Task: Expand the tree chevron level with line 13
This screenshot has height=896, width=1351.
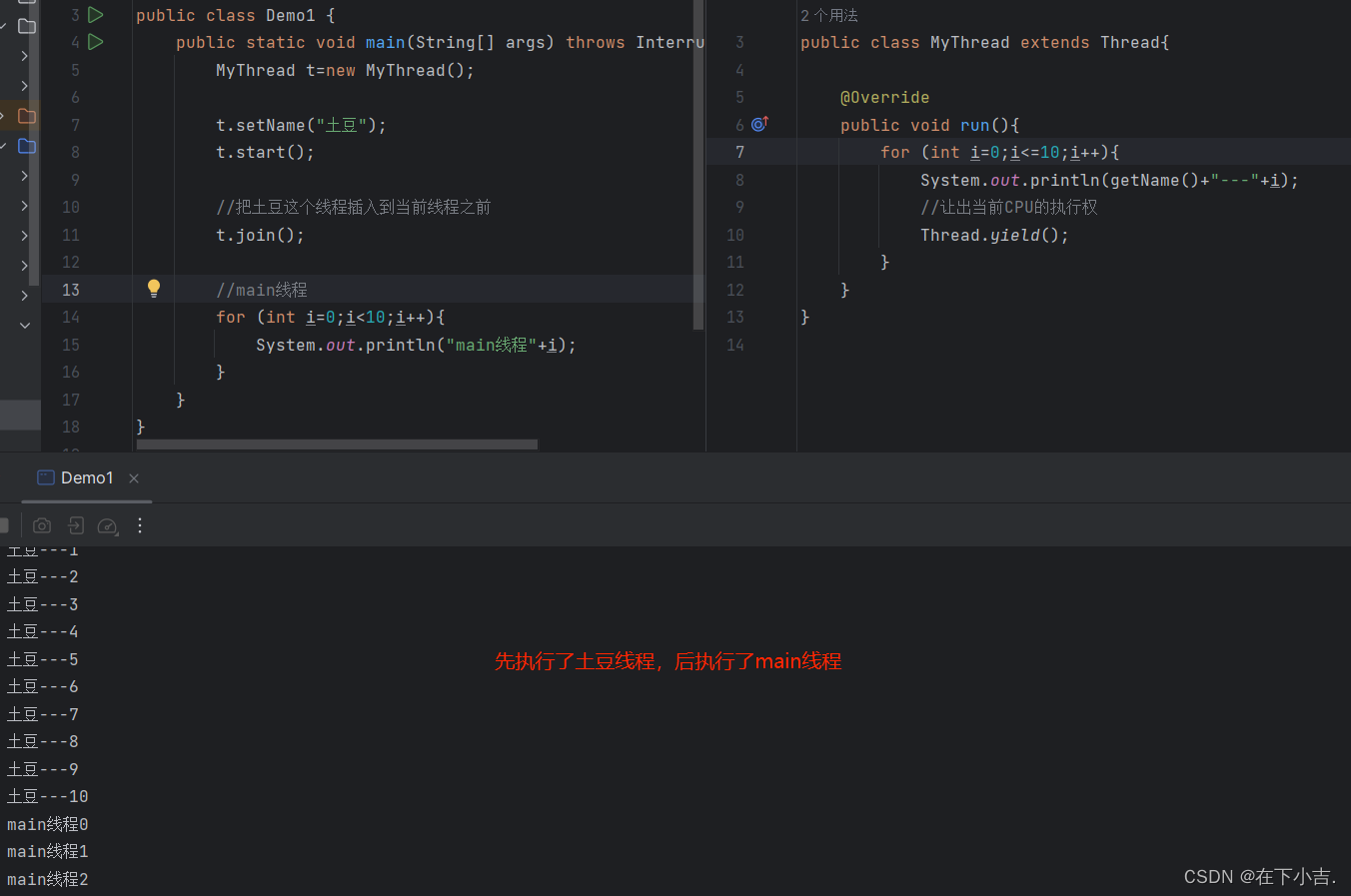Action: click(25, 296)
